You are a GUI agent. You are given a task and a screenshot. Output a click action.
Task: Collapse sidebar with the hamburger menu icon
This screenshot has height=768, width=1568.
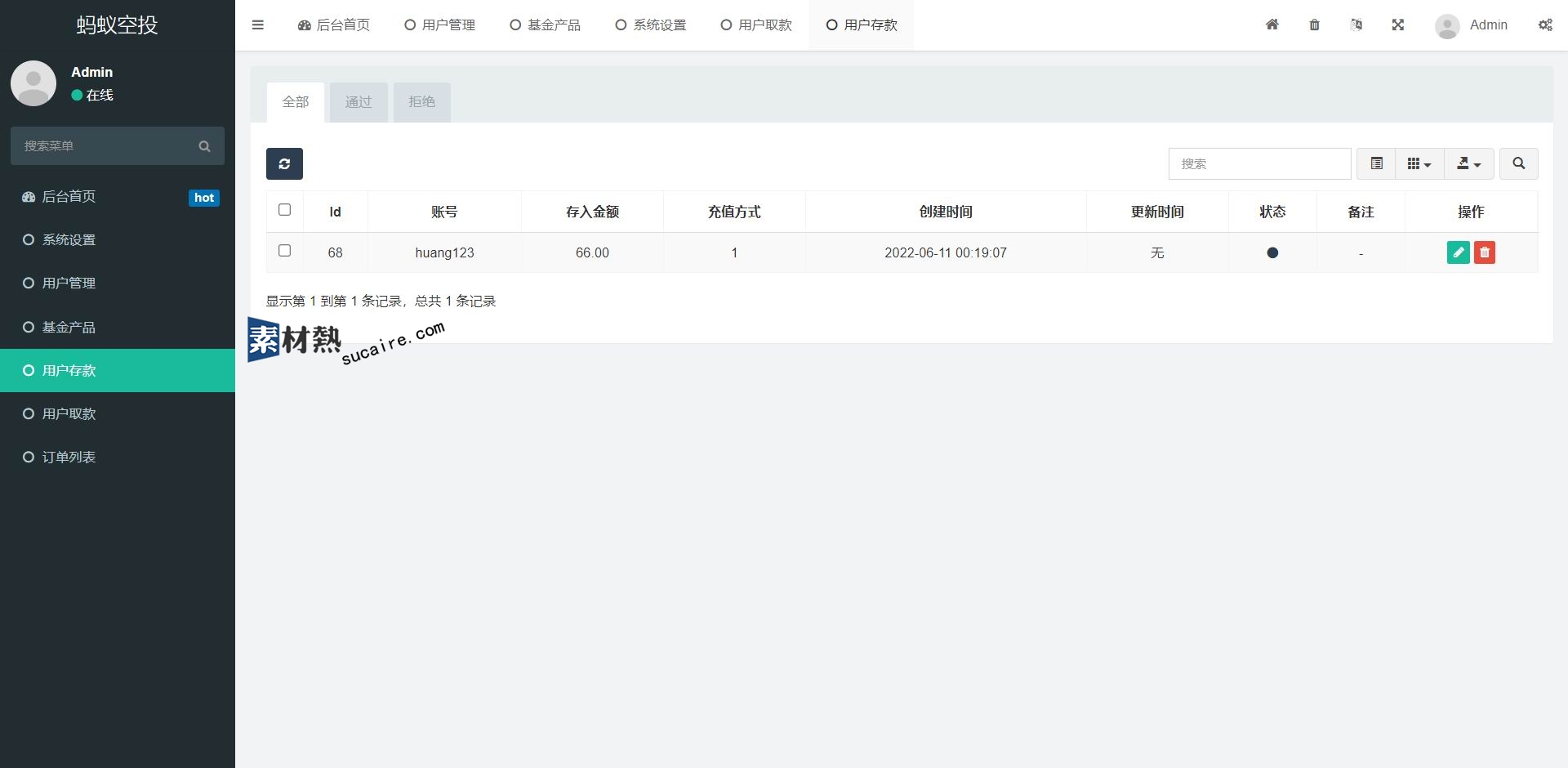point(258,25)
